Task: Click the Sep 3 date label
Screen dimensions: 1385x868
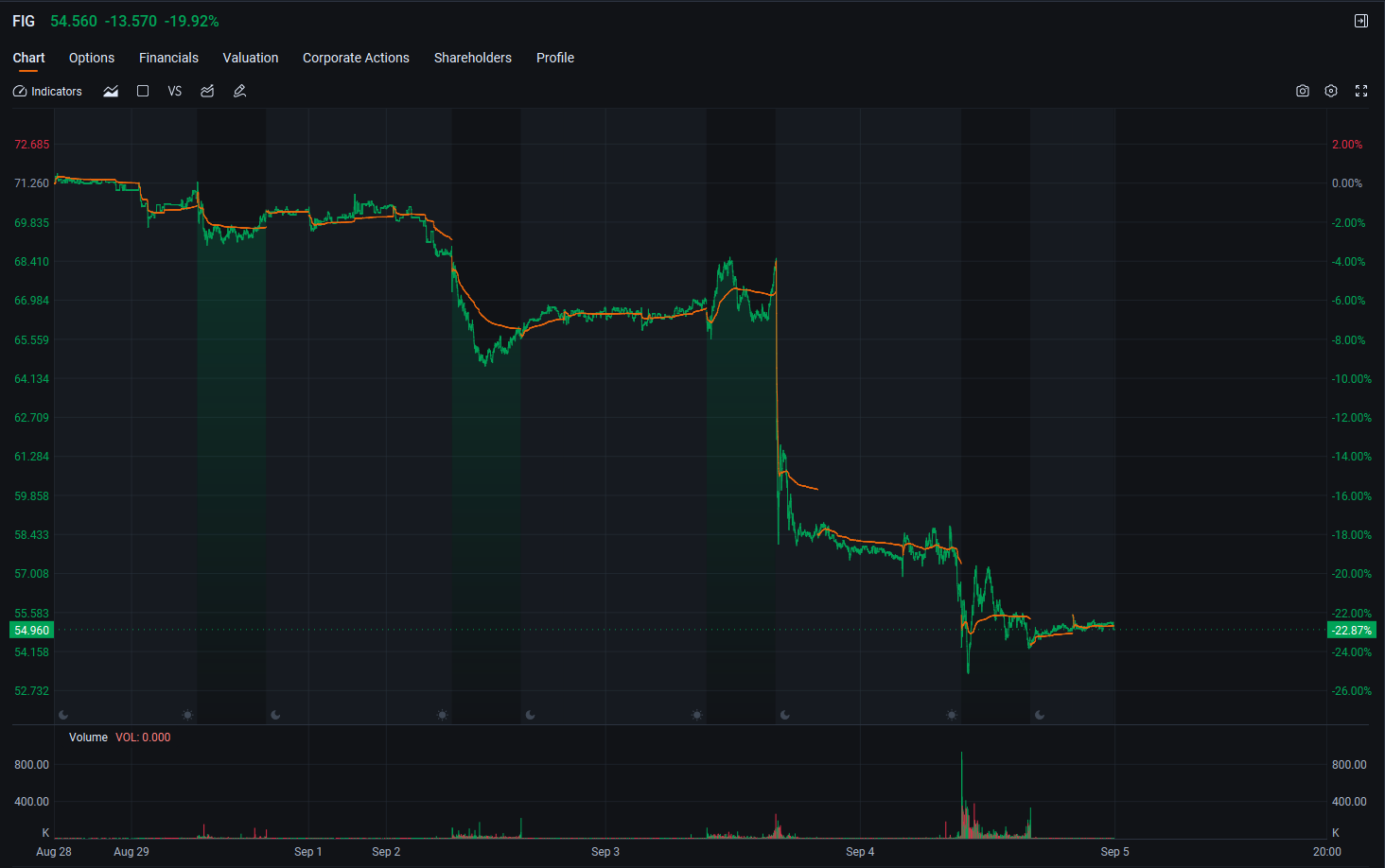Action: tap(605, 852)
